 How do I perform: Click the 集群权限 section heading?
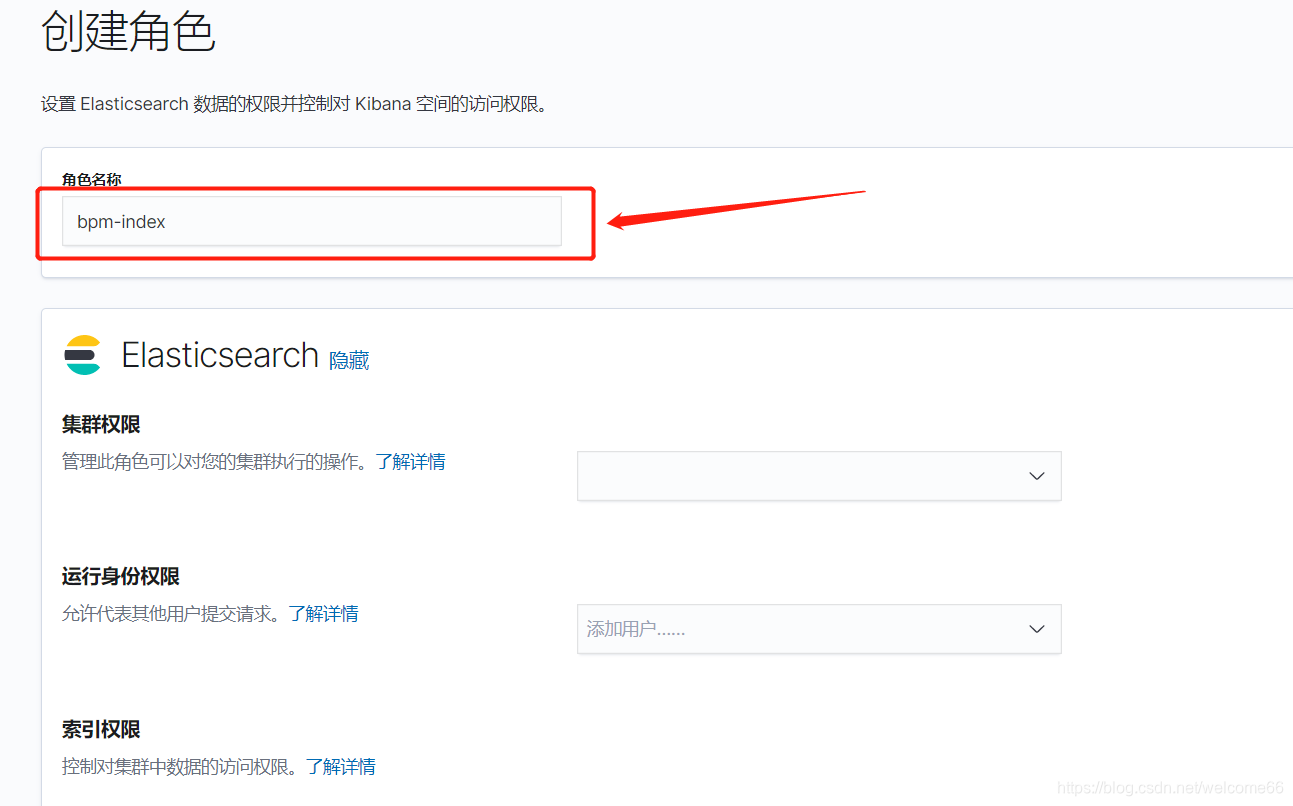[x=101, y=424]
